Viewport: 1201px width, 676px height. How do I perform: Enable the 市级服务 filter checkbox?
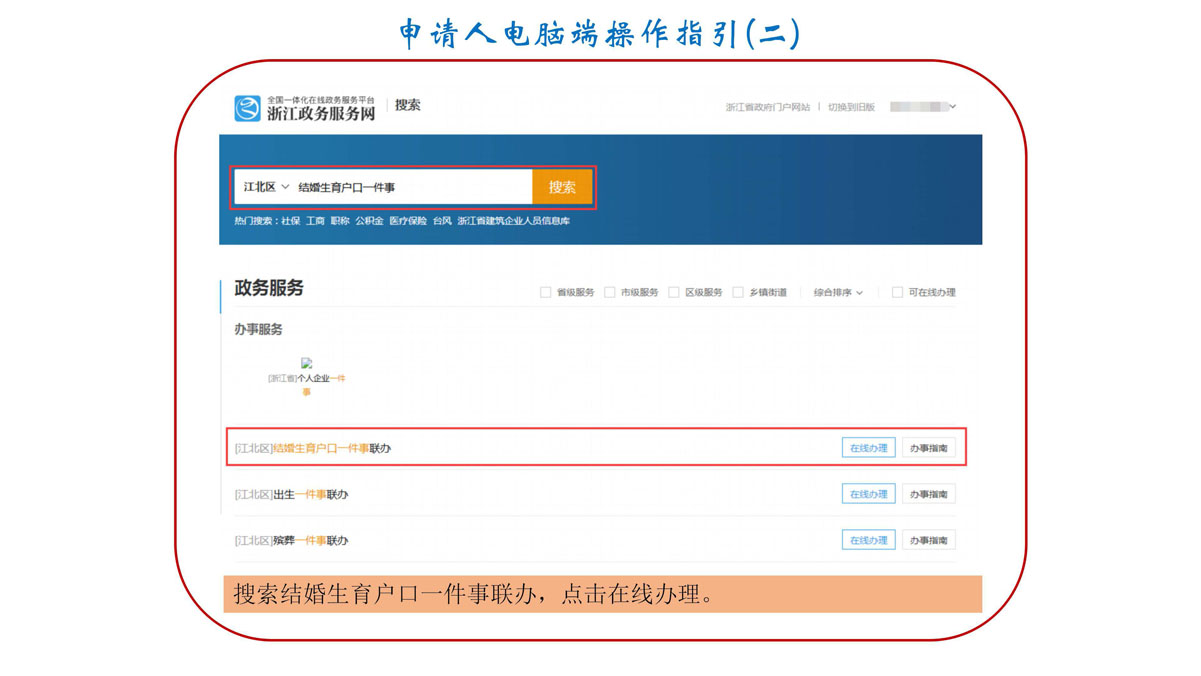pyautogui.click(x=609, y=293)
